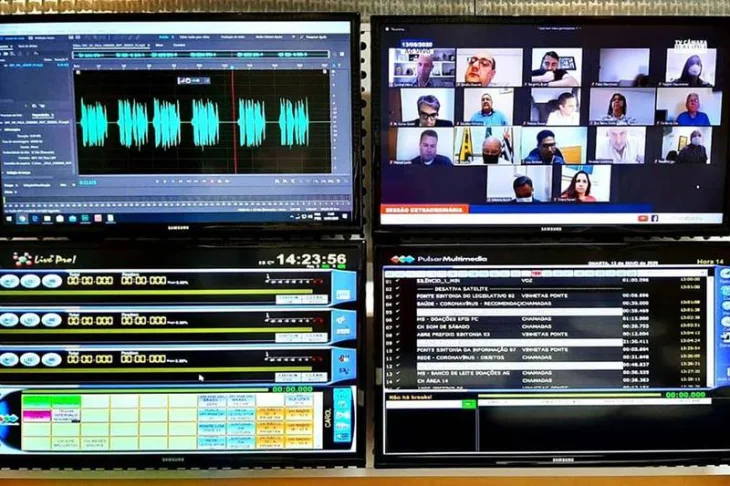Click the Pulsar Multimedia logo
This screenshot has width=730, height=486.
(x=438, y=258)
